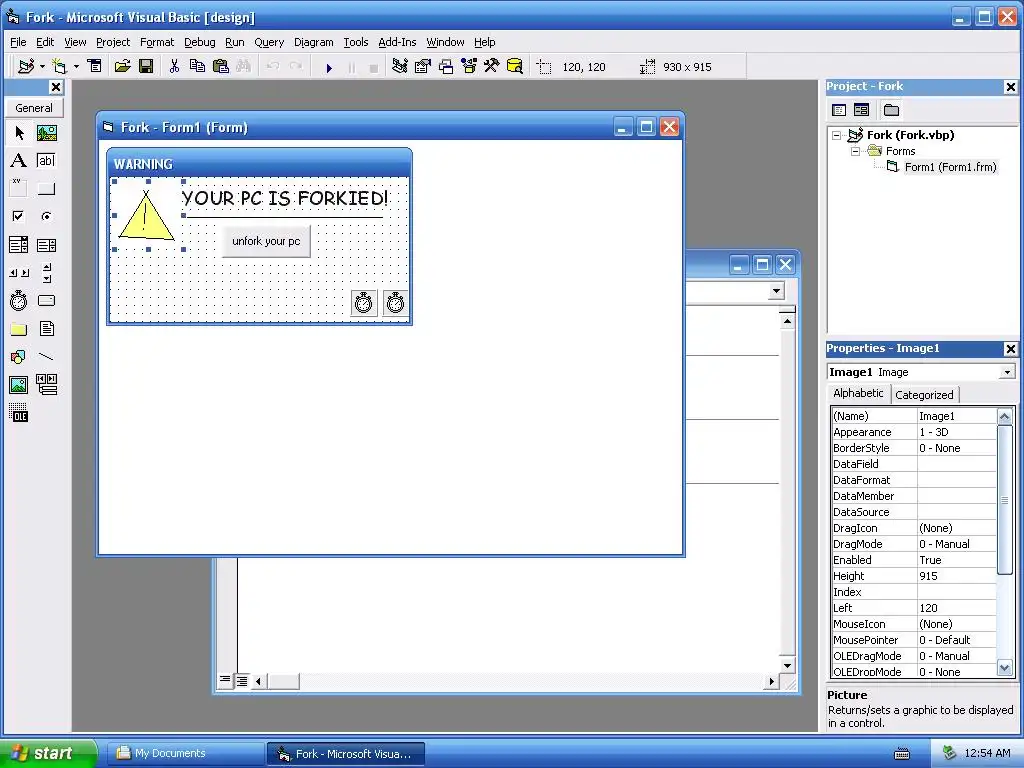Viewport: 1024px width, 768px height.
Task: Open Data View Window toolbar icon
Action: tap(515, 67)
